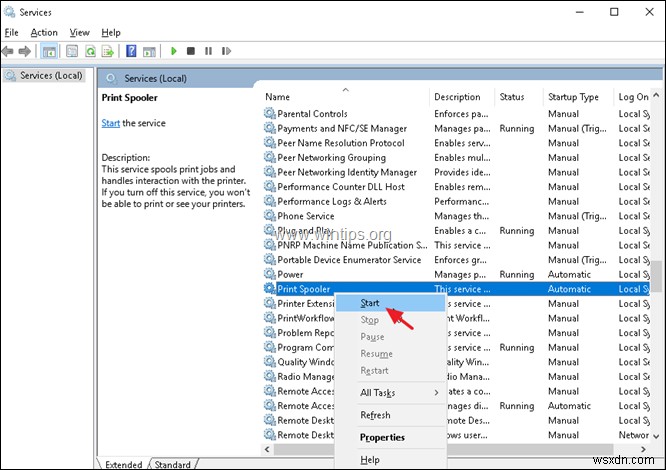Image resolution: width=666 pixels, height=470 pixels.
Task: Click the vertical scrollbar up arrow
Action: click(656, 95)
